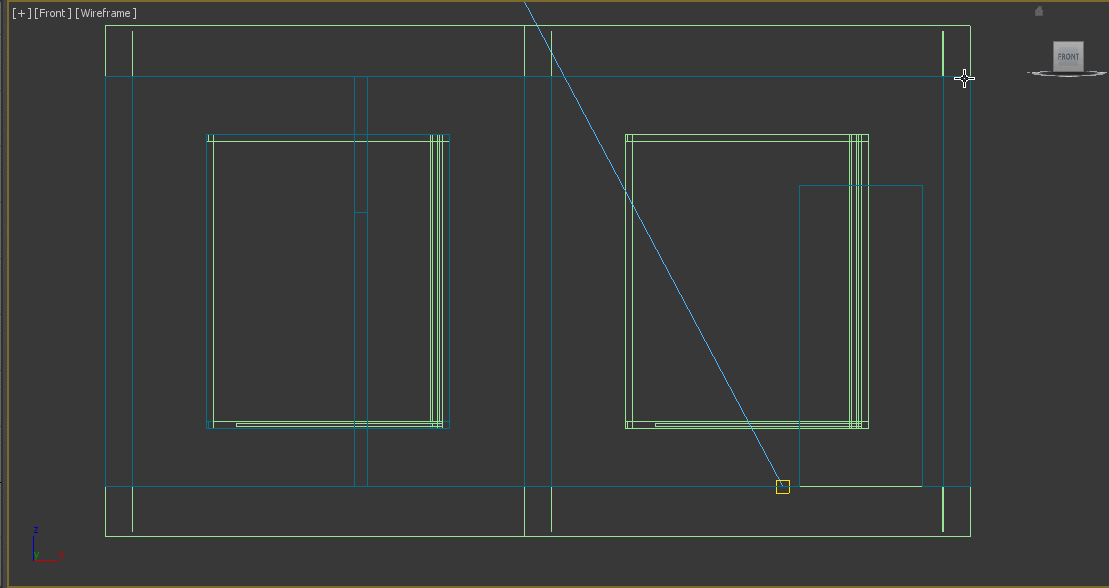This screenshot has width=1109, height=588.
Task: Select the right window's bottom sill
Action: point(750,425)
